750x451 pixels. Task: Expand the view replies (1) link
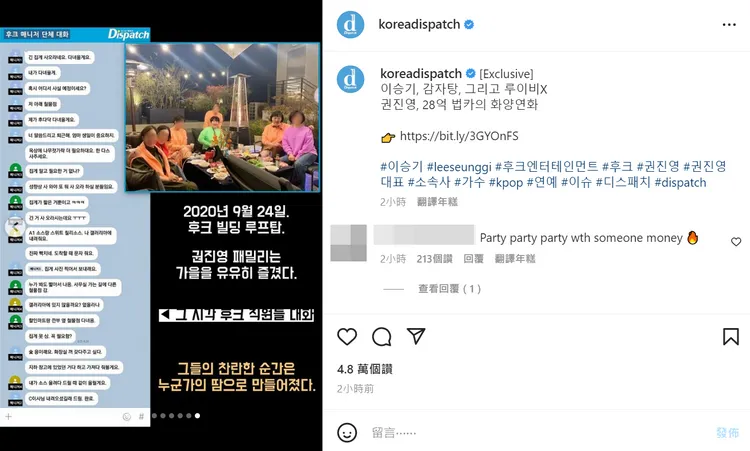449,288
